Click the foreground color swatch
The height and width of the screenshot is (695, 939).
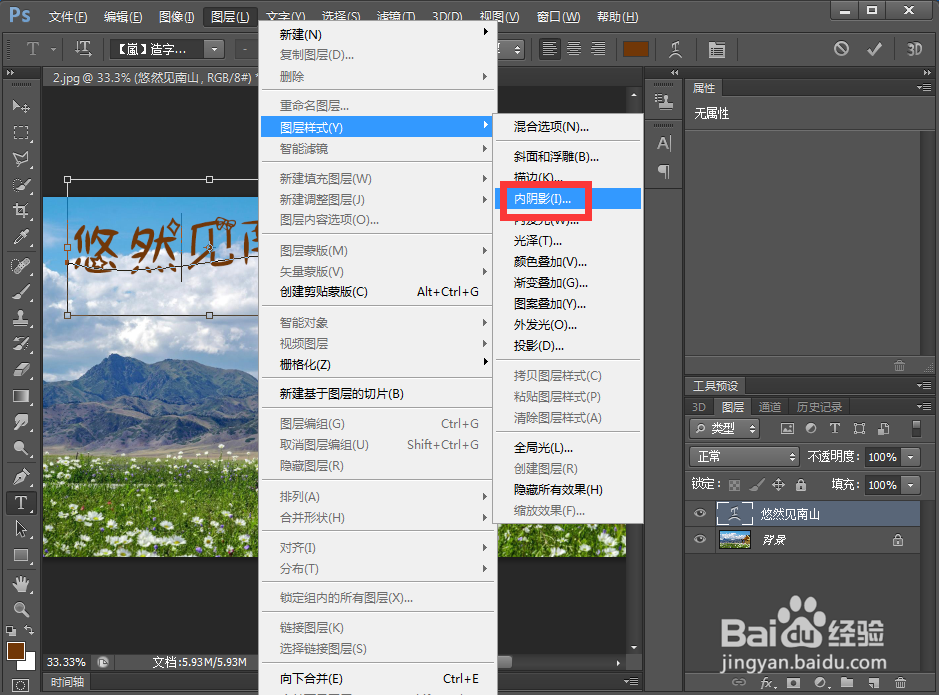point(16,650)
